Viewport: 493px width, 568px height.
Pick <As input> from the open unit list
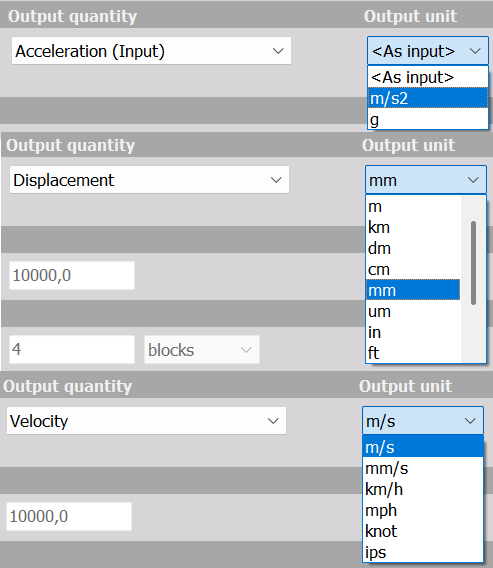tap(428, 77)
